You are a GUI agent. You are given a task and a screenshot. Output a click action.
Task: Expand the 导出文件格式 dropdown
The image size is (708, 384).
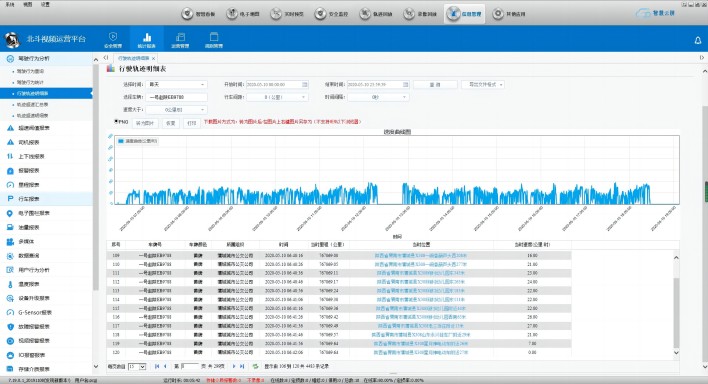point(483,84)
